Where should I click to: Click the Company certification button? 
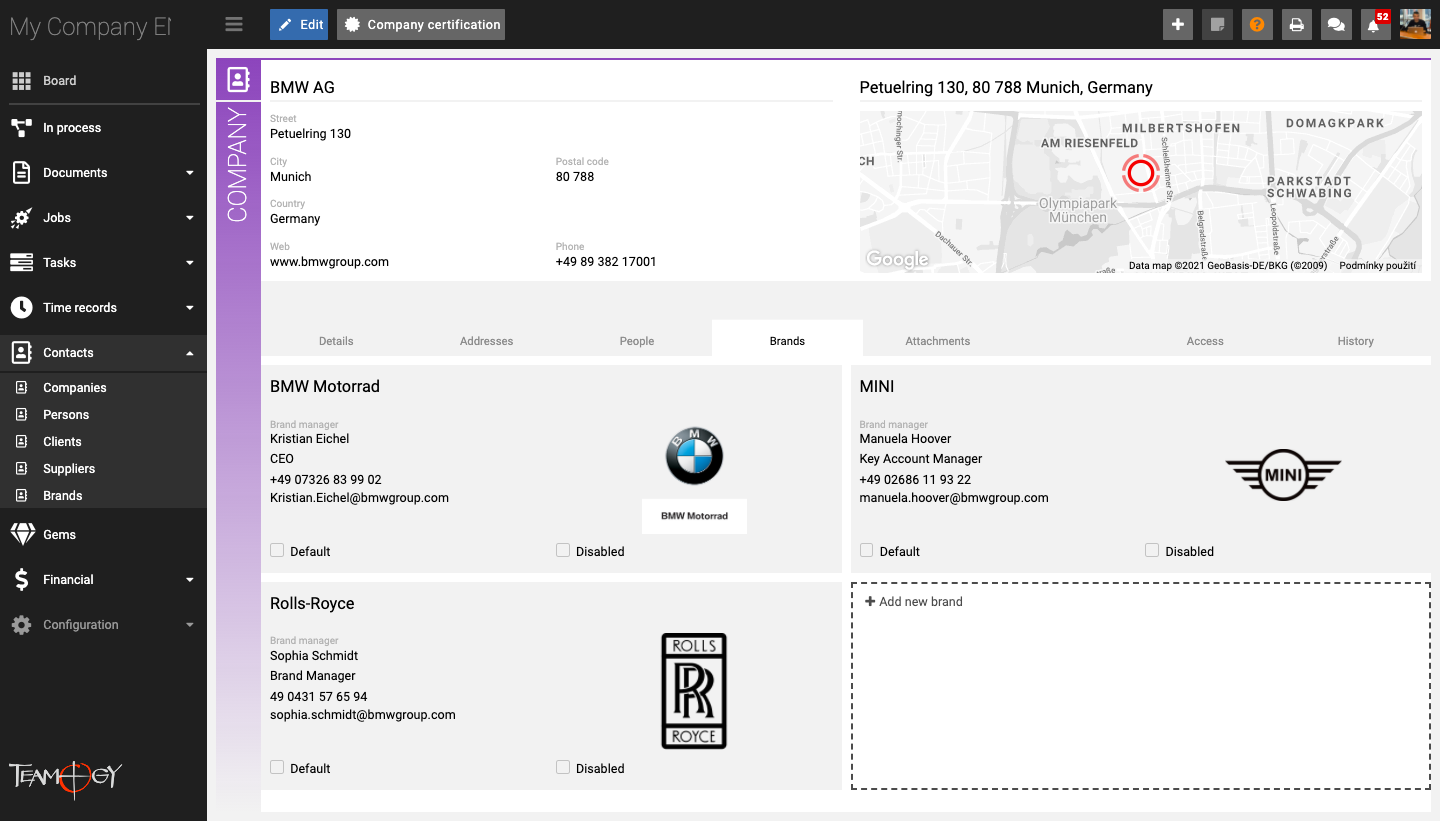point(421,25)
